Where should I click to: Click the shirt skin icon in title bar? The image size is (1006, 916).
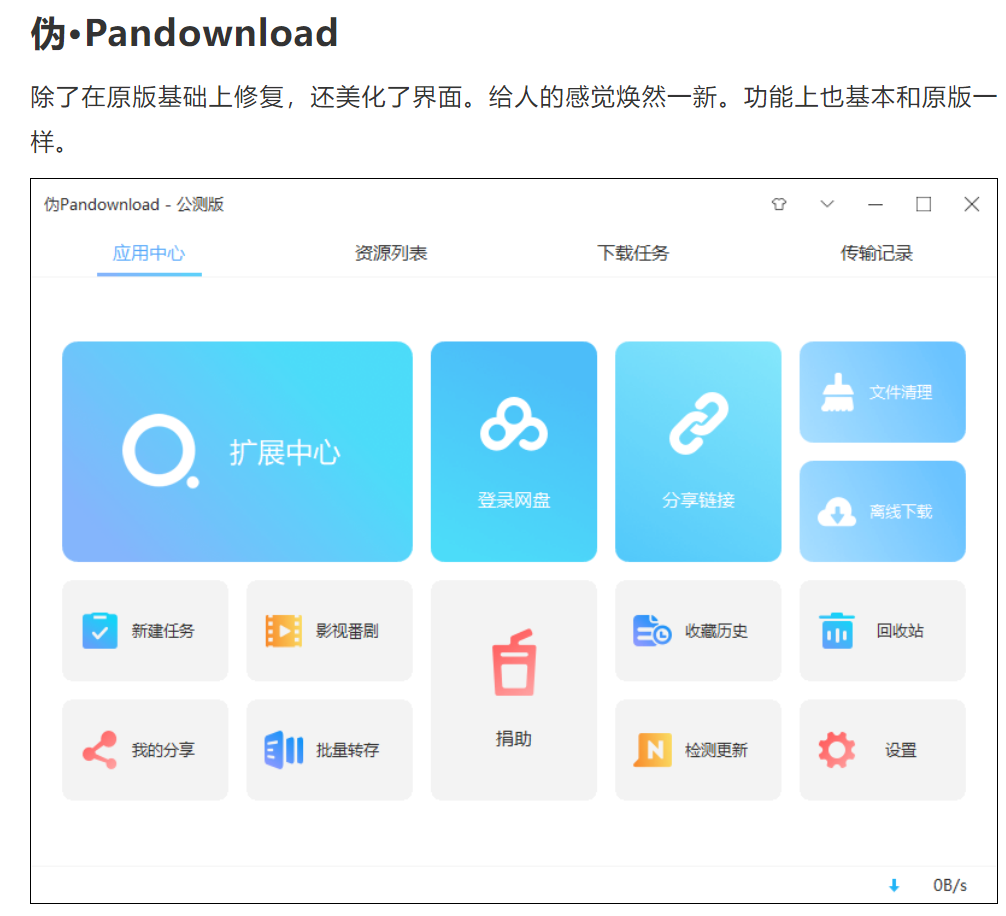point(779,204)
